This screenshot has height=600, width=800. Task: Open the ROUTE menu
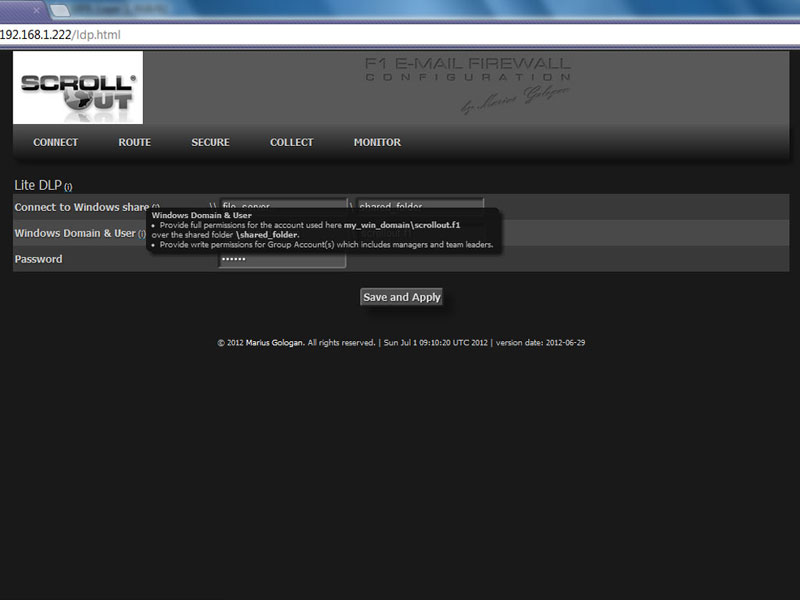[x=134, y=142]
